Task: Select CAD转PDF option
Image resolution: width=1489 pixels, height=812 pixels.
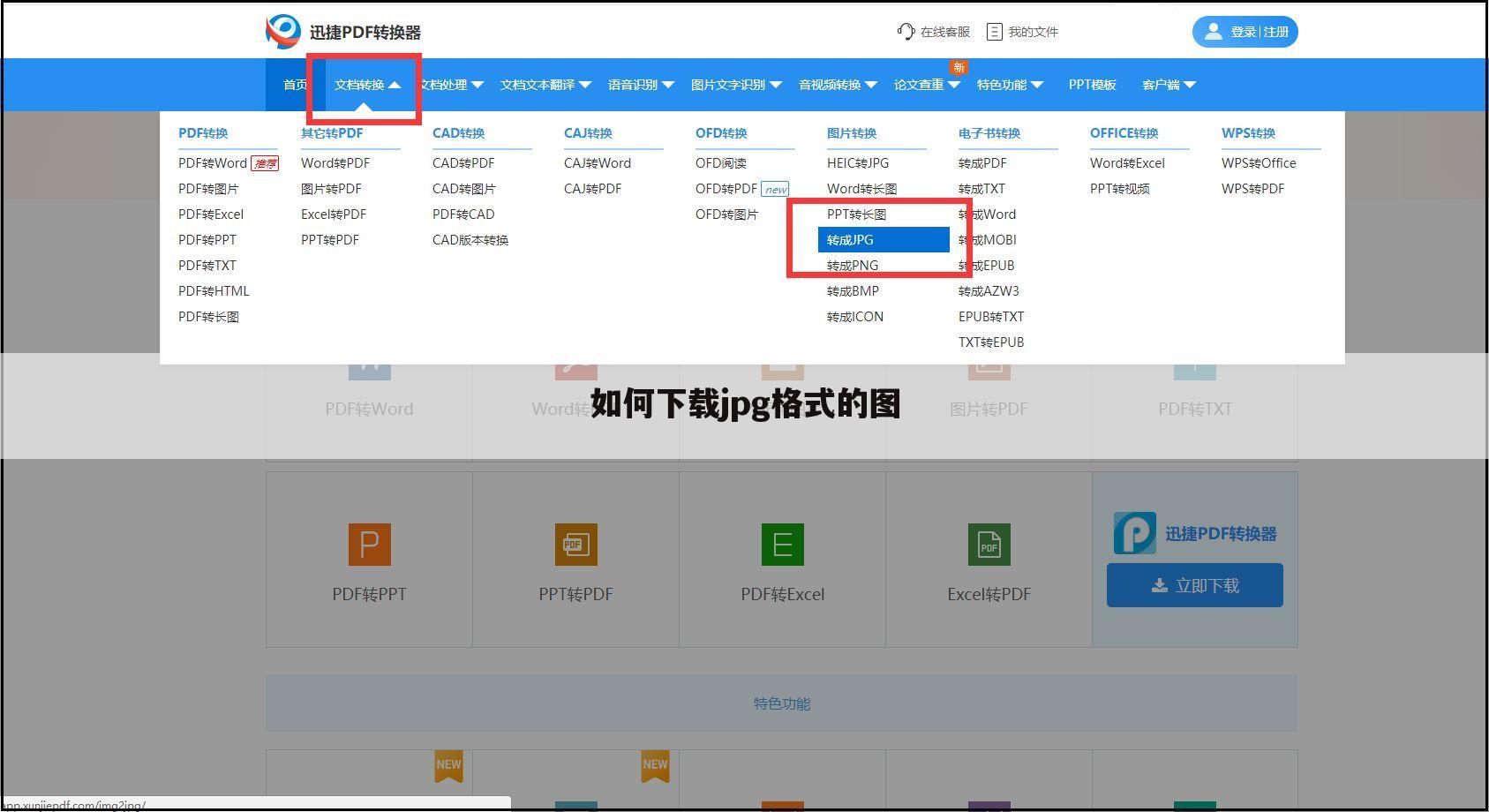Action: (x=463, y=163)
